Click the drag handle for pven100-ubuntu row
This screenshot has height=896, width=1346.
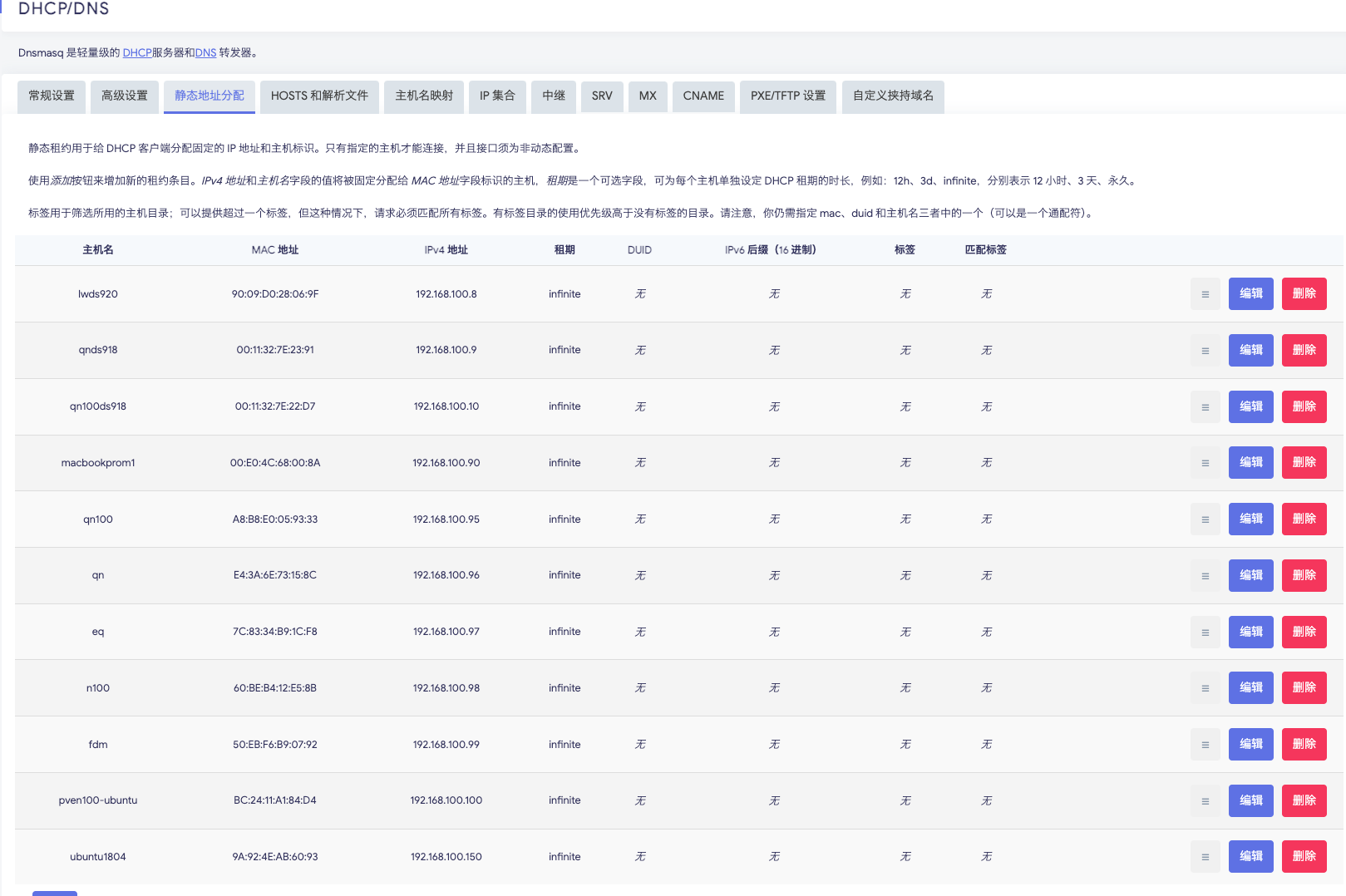point(1205,801)
